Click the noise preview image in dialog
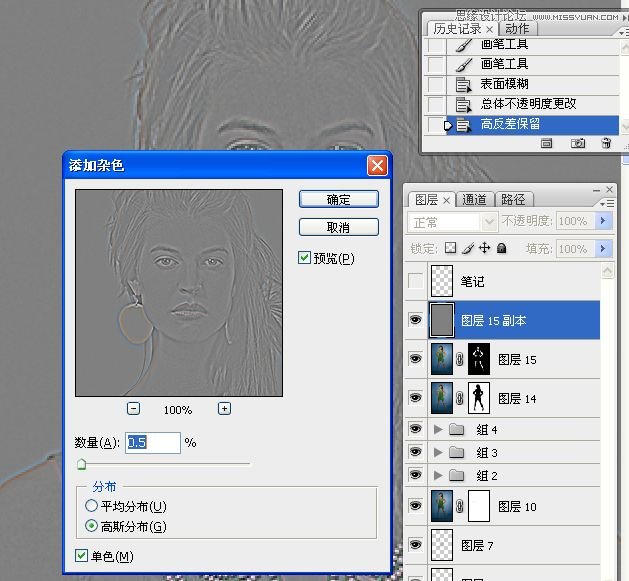Viewport: 629px width, 581px height. (179, 293)
